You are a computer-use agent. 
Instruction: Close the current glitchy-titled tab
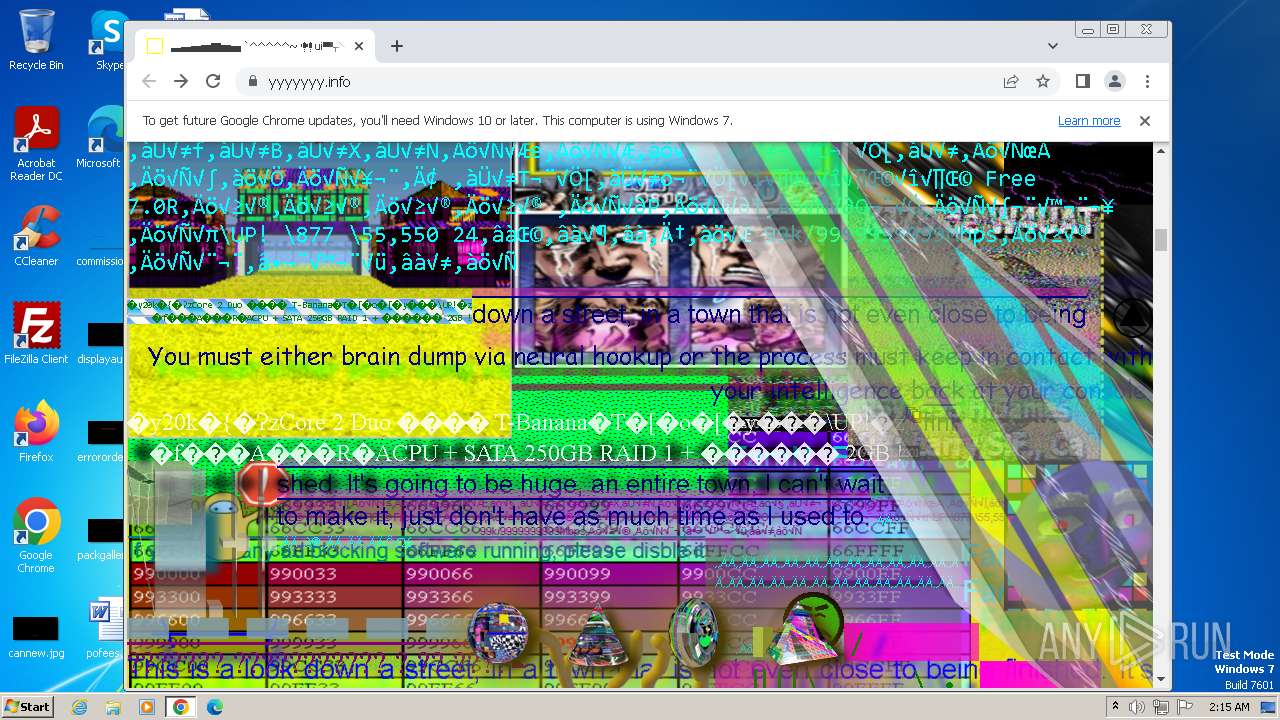click(x=359, y=46)
